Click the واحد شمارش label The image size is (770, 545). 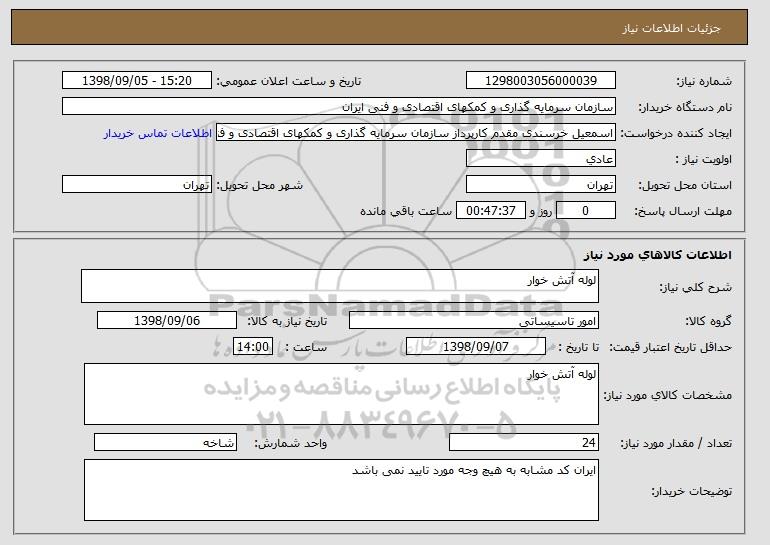290,443
